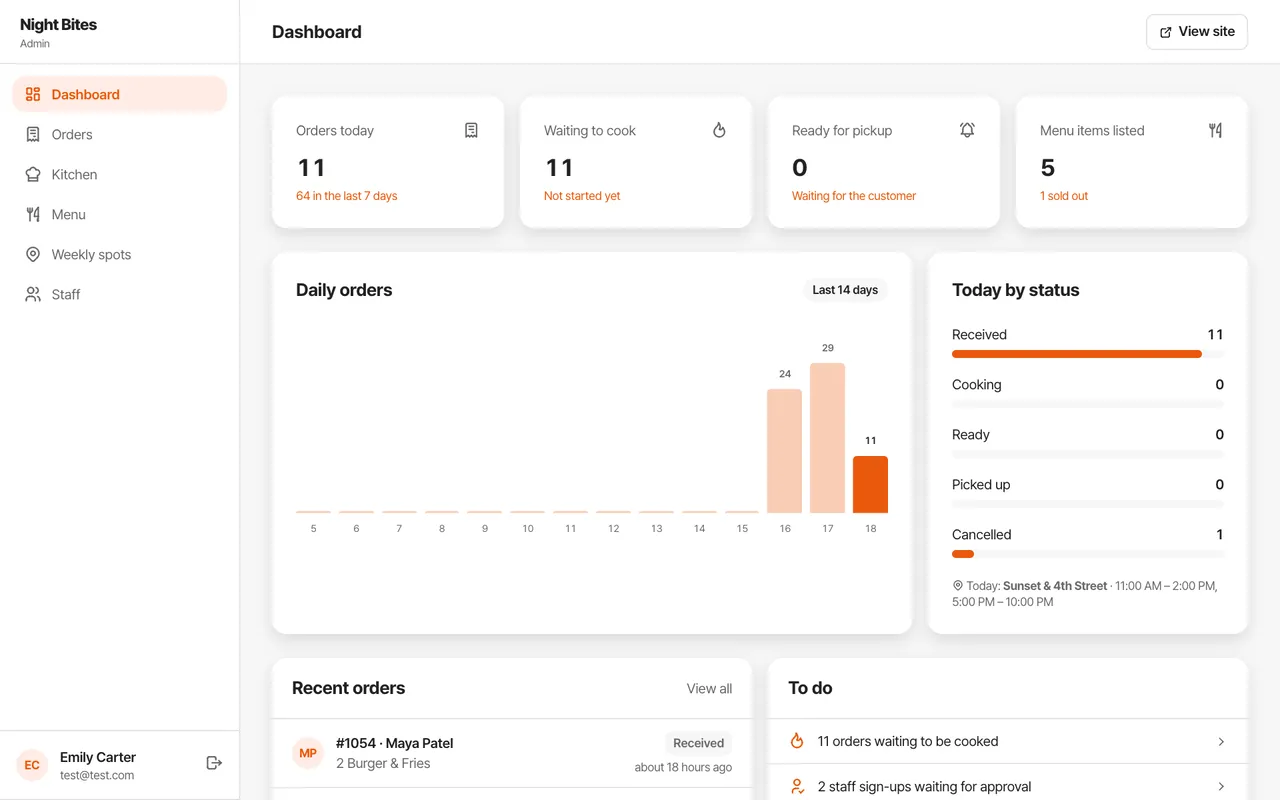Click '2 staff sign-ups waiting for approval'
Viewport: 1280px width, 800px height.
pos(925,787)
